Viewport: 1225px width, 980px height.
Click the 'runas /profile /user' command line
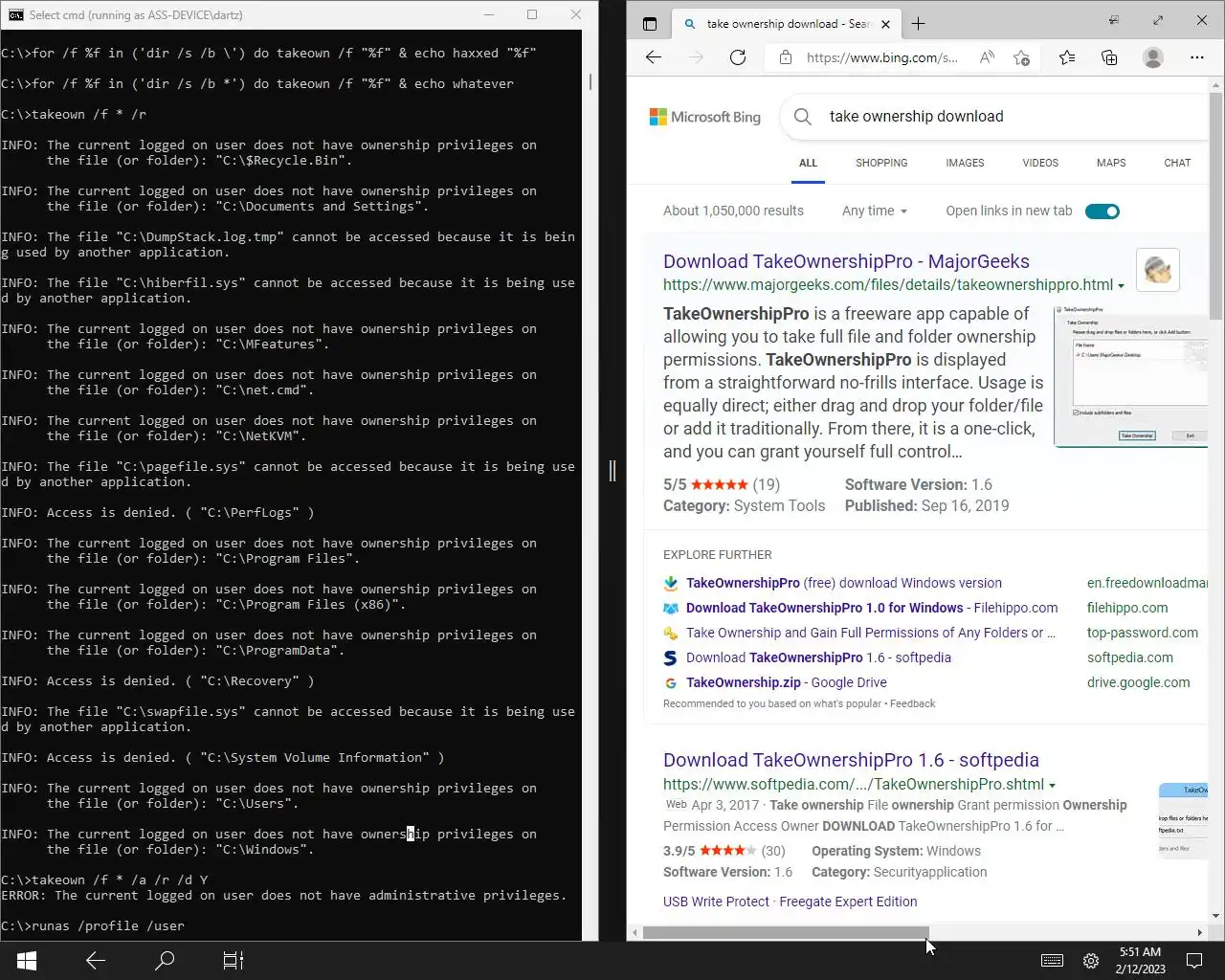93,925
